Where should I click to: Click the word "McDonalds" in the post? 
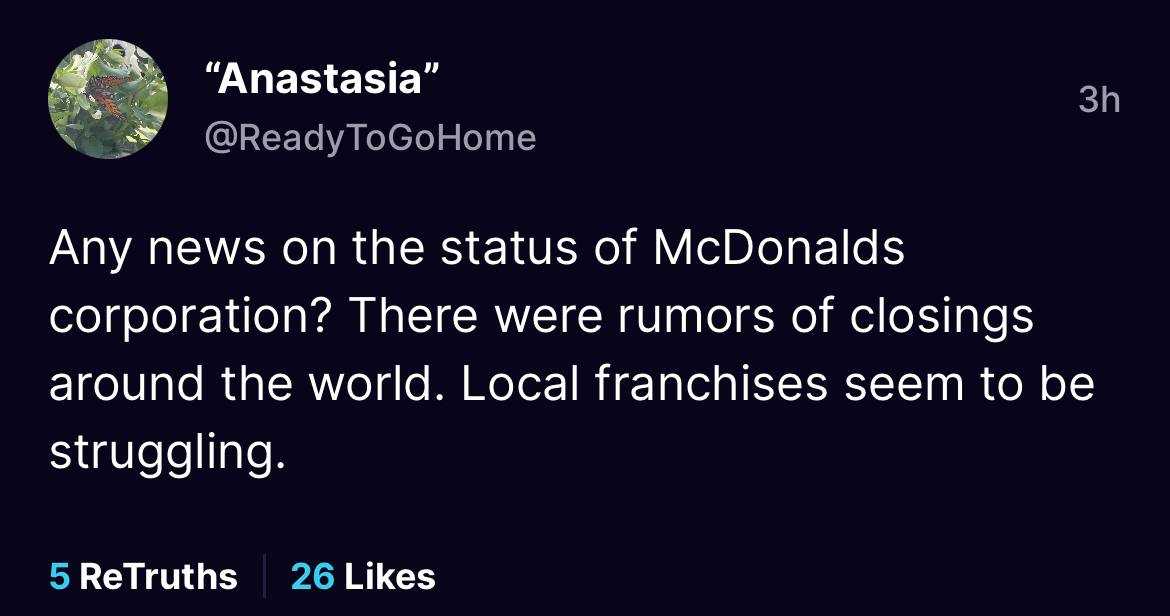778,249
